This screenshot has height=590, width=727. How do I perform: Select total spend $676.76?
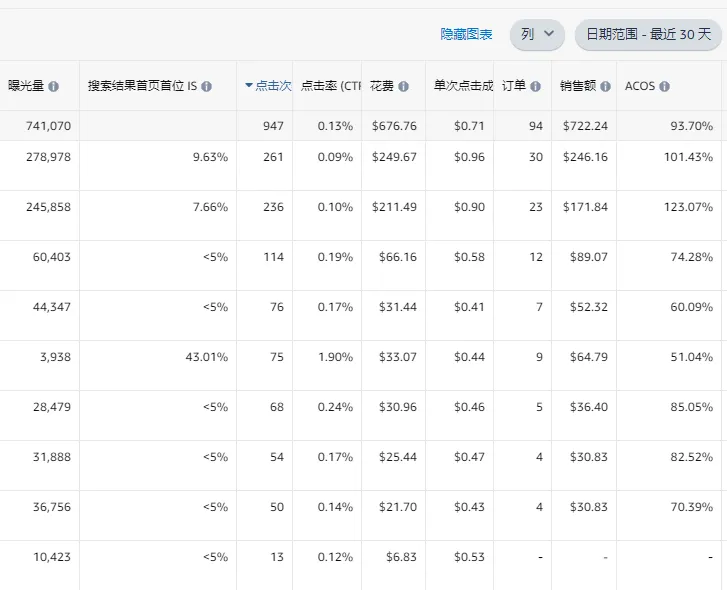(395, 126)
